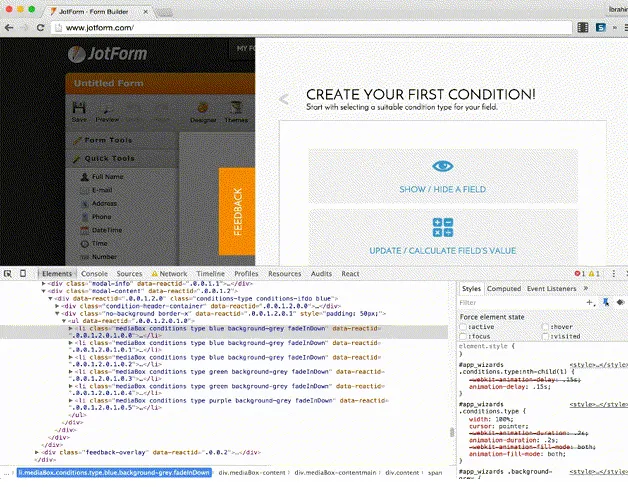Viewport: 628px width, 487px height.
Task: Click the S extension icon in toolbar
Action: point(600,27)
